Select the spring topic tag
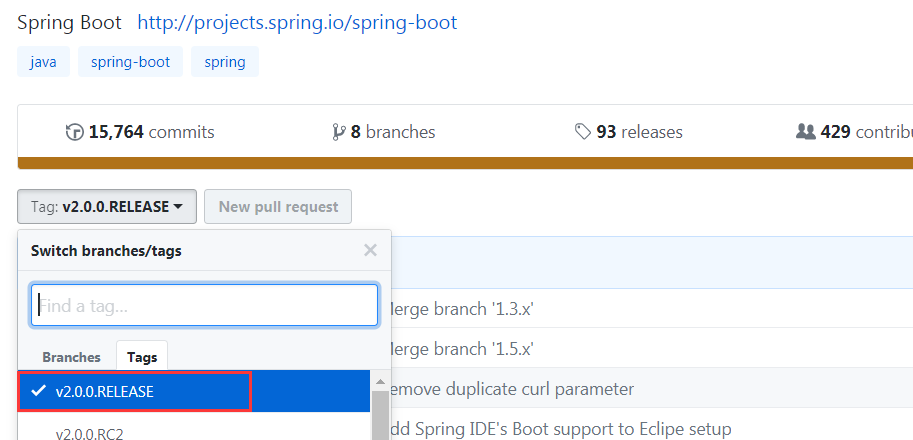 tap(225, 62)
